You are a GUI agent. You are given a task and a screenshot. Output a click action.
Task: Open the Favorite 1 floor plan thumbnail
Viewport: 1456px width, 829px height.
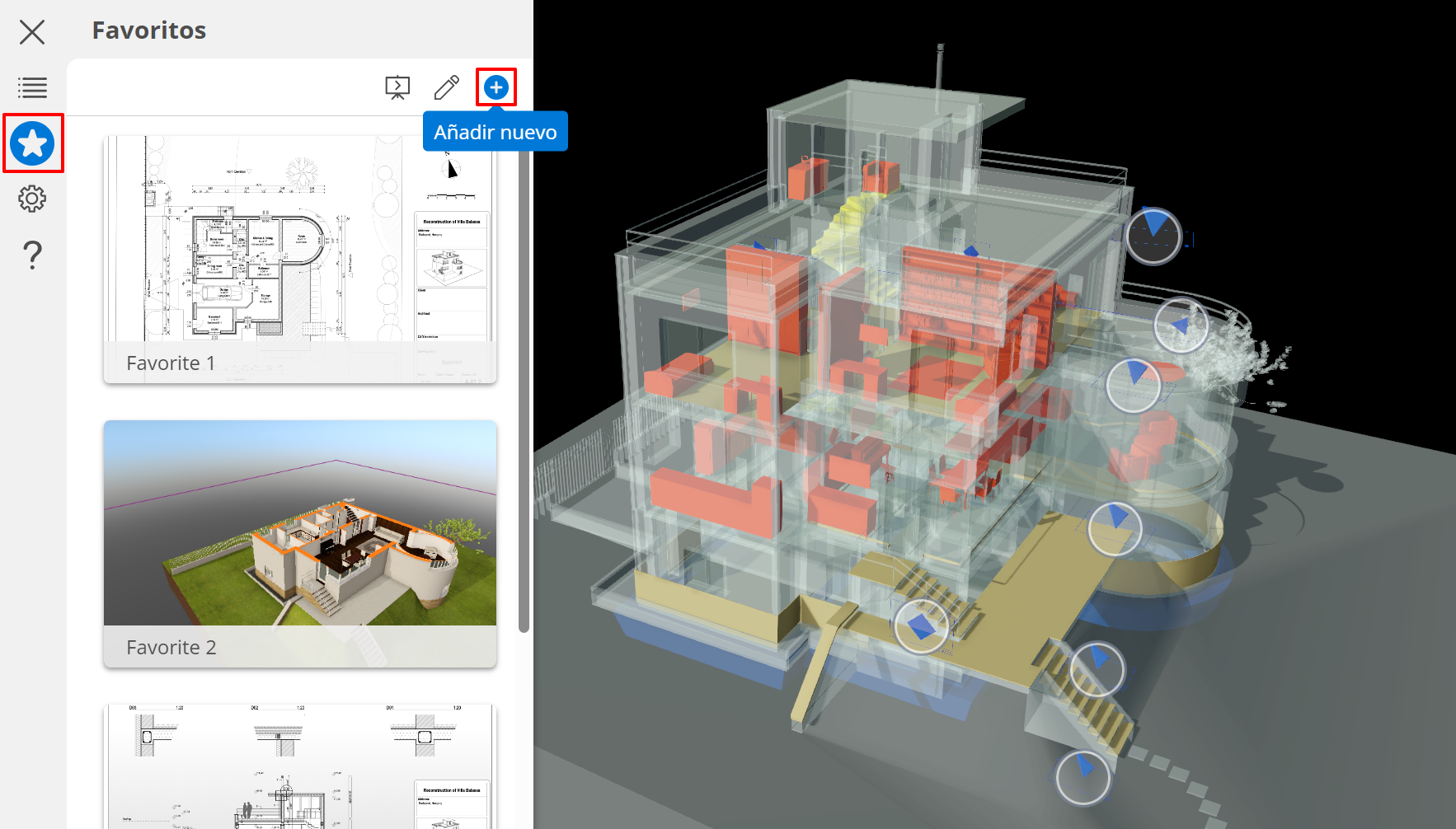click(x=300, y=260)
